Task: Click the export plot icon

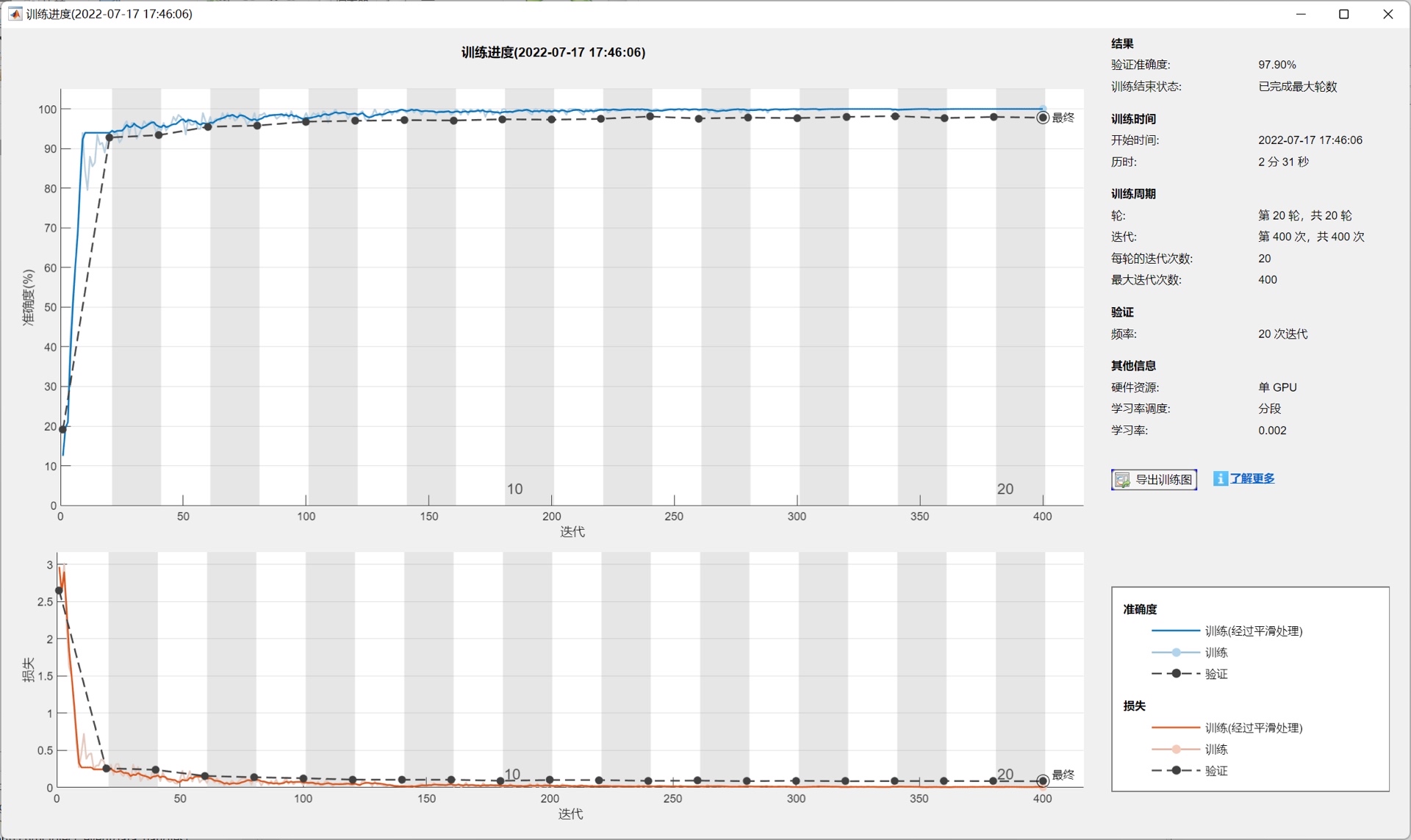Action: 1122,481
